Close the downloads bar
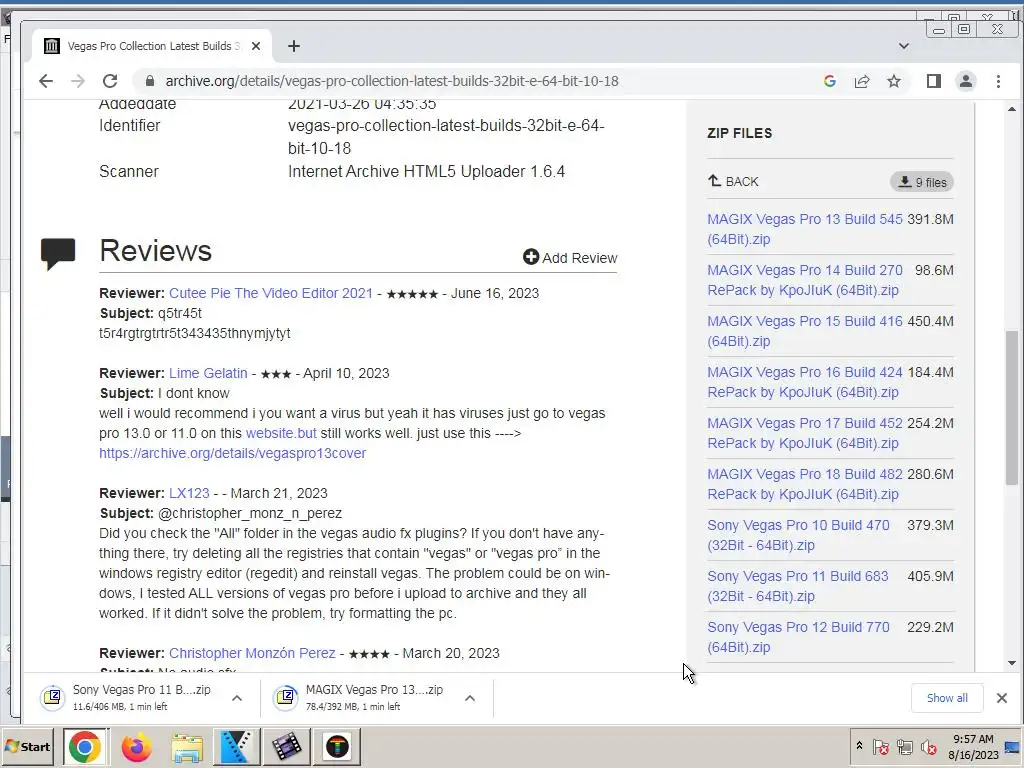This screenshot has width=1024, height=768. (x=1002, y=698)
